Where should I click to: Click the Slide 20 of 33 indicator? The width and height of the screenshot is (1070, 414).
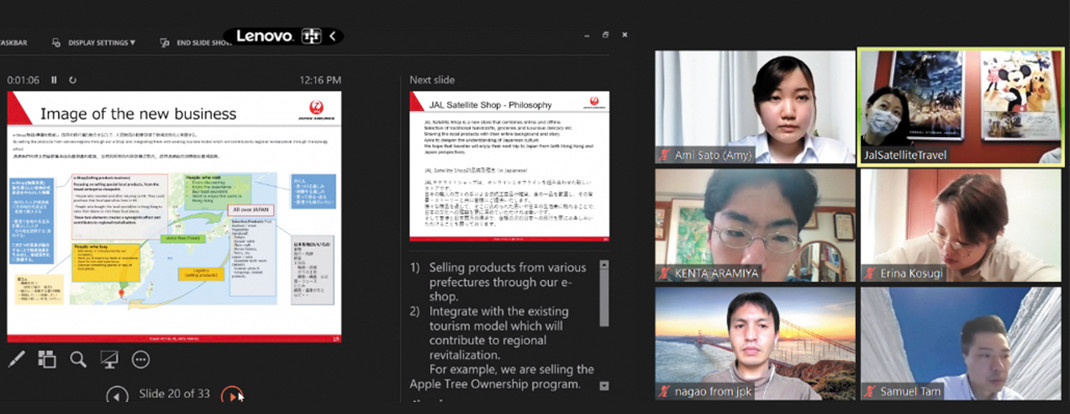(x=174, y=394)
